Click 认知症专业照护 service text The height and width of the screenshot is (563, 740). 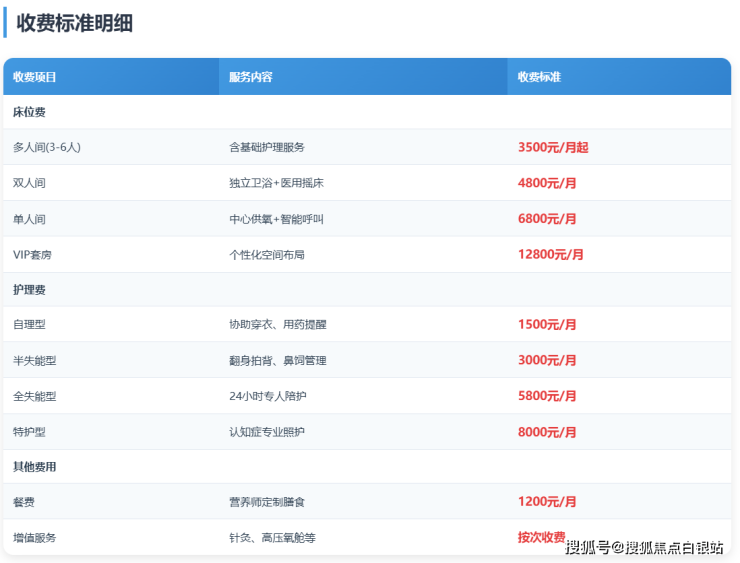coord(267,432)
